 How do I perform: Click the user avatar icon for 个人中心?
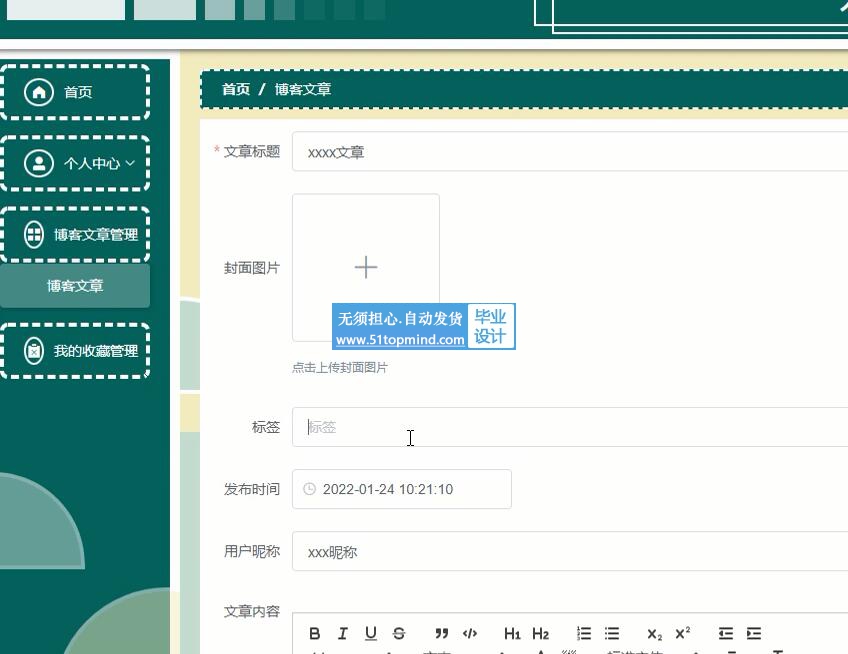pyautogui.click(x=39, y=163)
